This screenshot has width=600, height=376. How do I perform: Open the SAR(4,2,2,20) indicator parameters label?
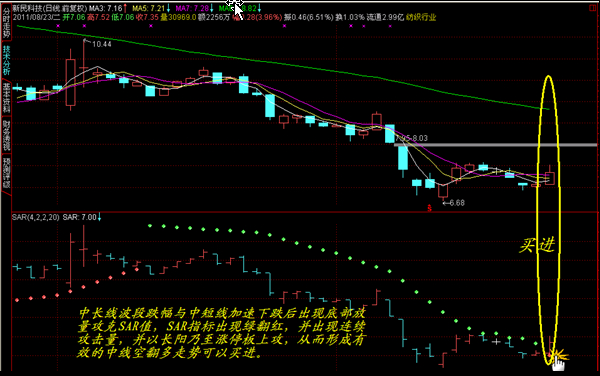point(36,217)
